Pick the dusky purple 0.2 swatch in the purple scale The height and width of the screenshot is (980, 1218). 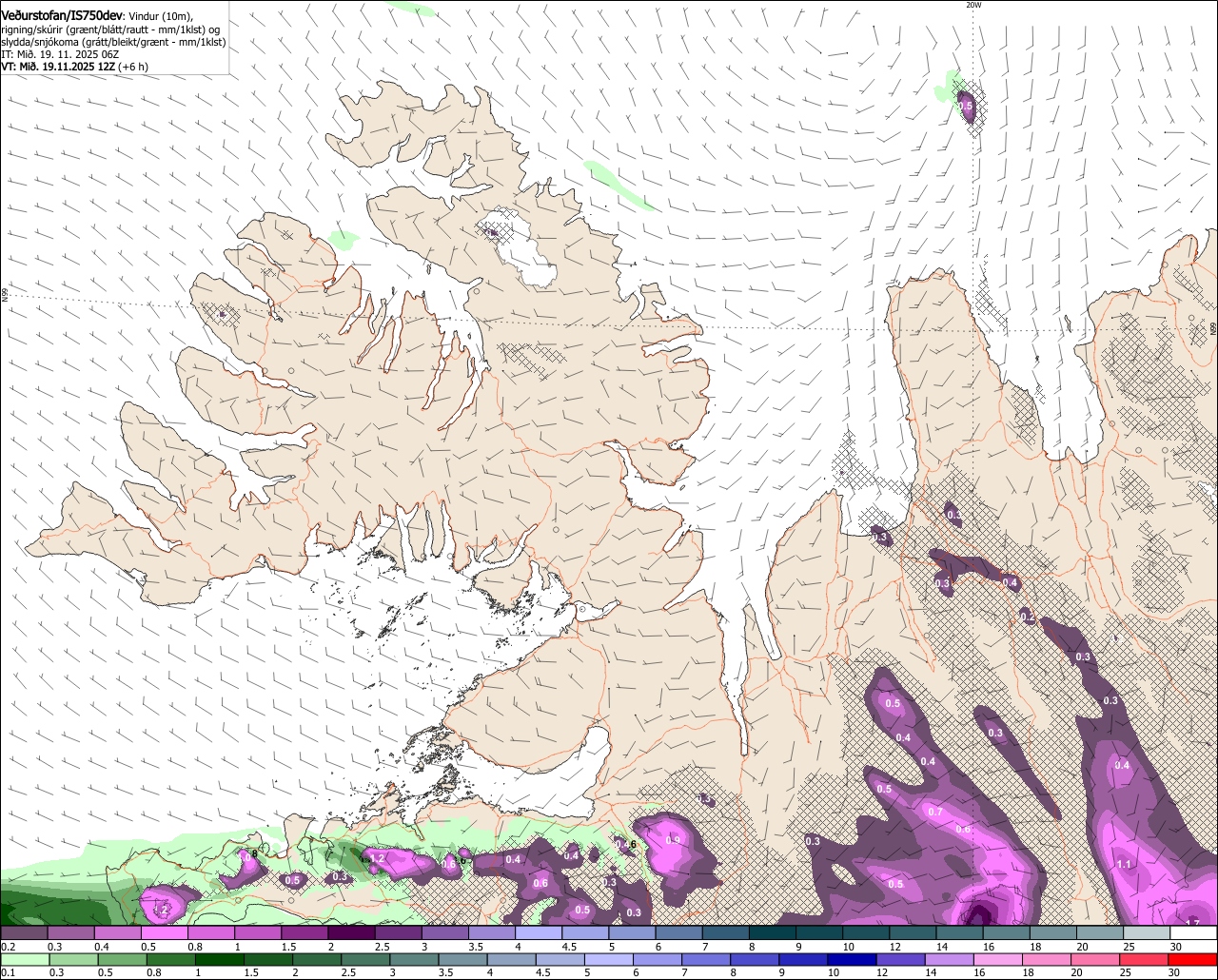coord(24,932)
